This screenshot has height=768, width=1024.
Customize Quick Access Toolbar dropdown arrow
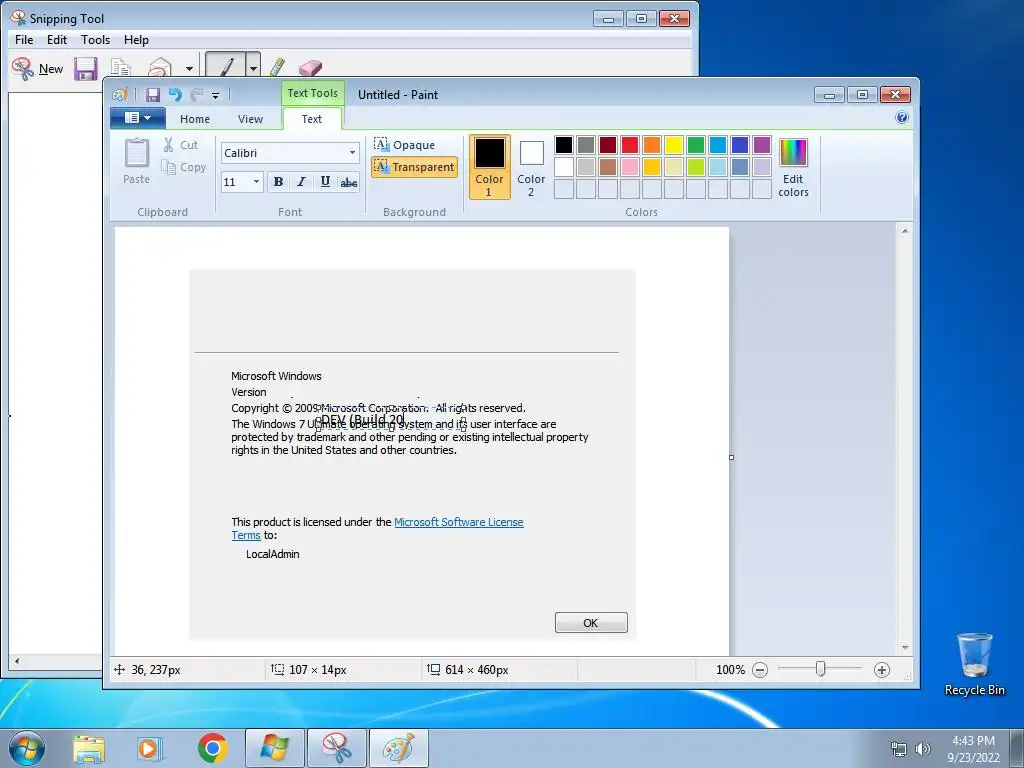215,96
